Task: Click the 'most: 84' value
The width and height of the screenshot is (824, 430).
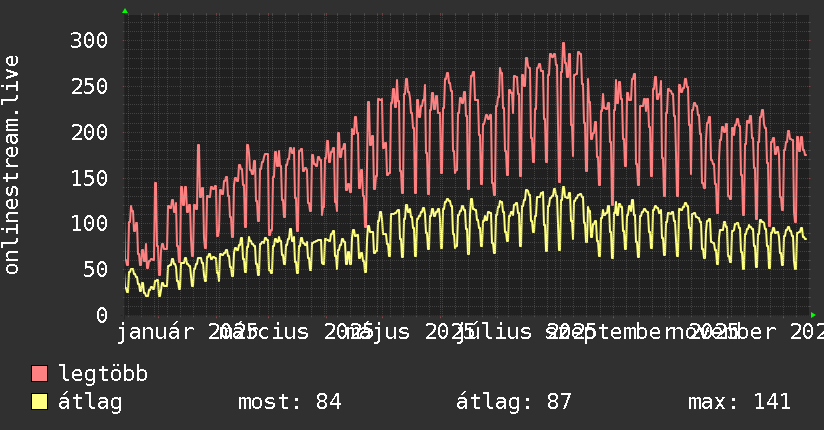Action: click(x=290, y=402)
